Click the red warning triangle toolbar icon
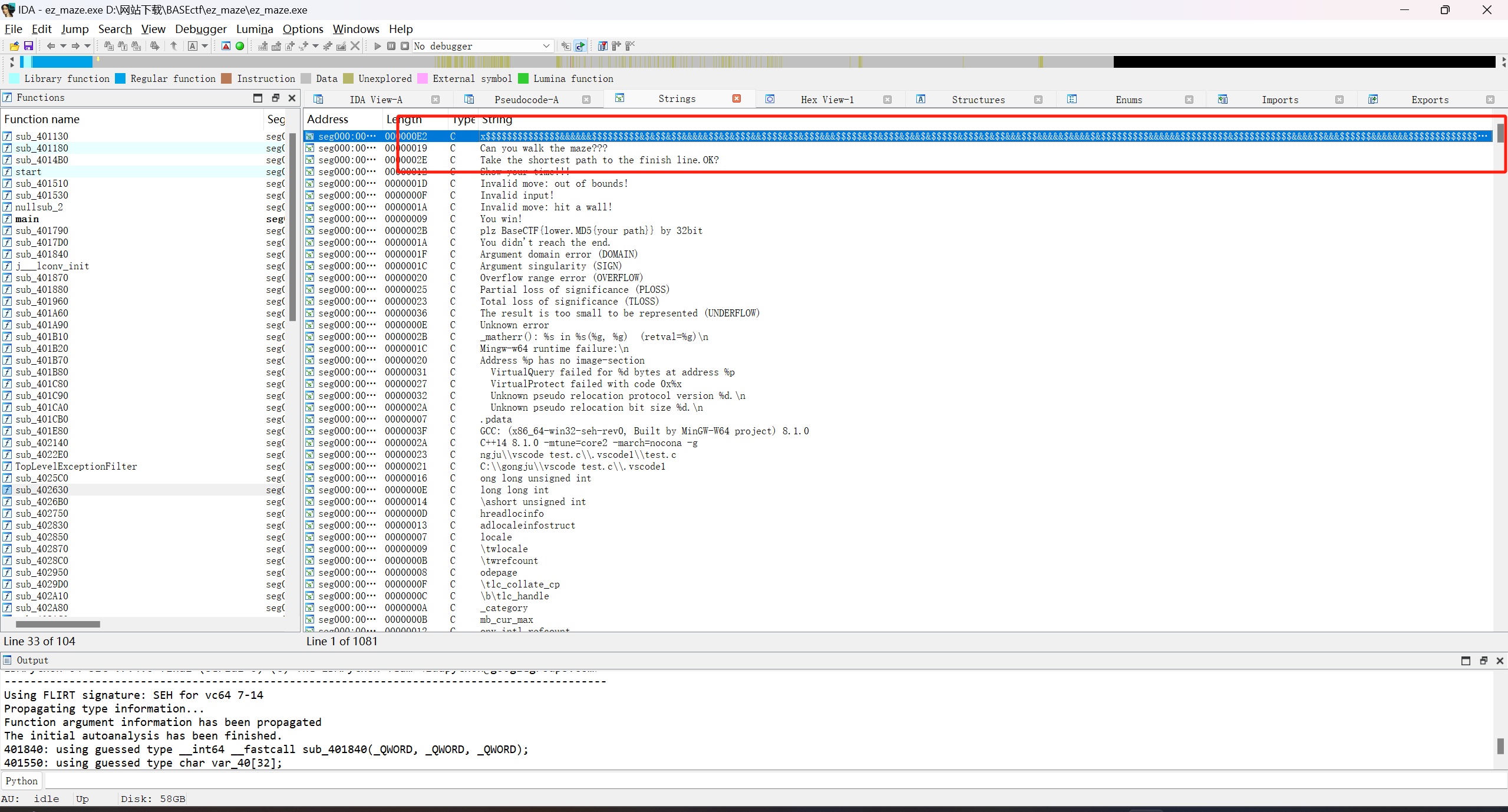 point(226,46)
